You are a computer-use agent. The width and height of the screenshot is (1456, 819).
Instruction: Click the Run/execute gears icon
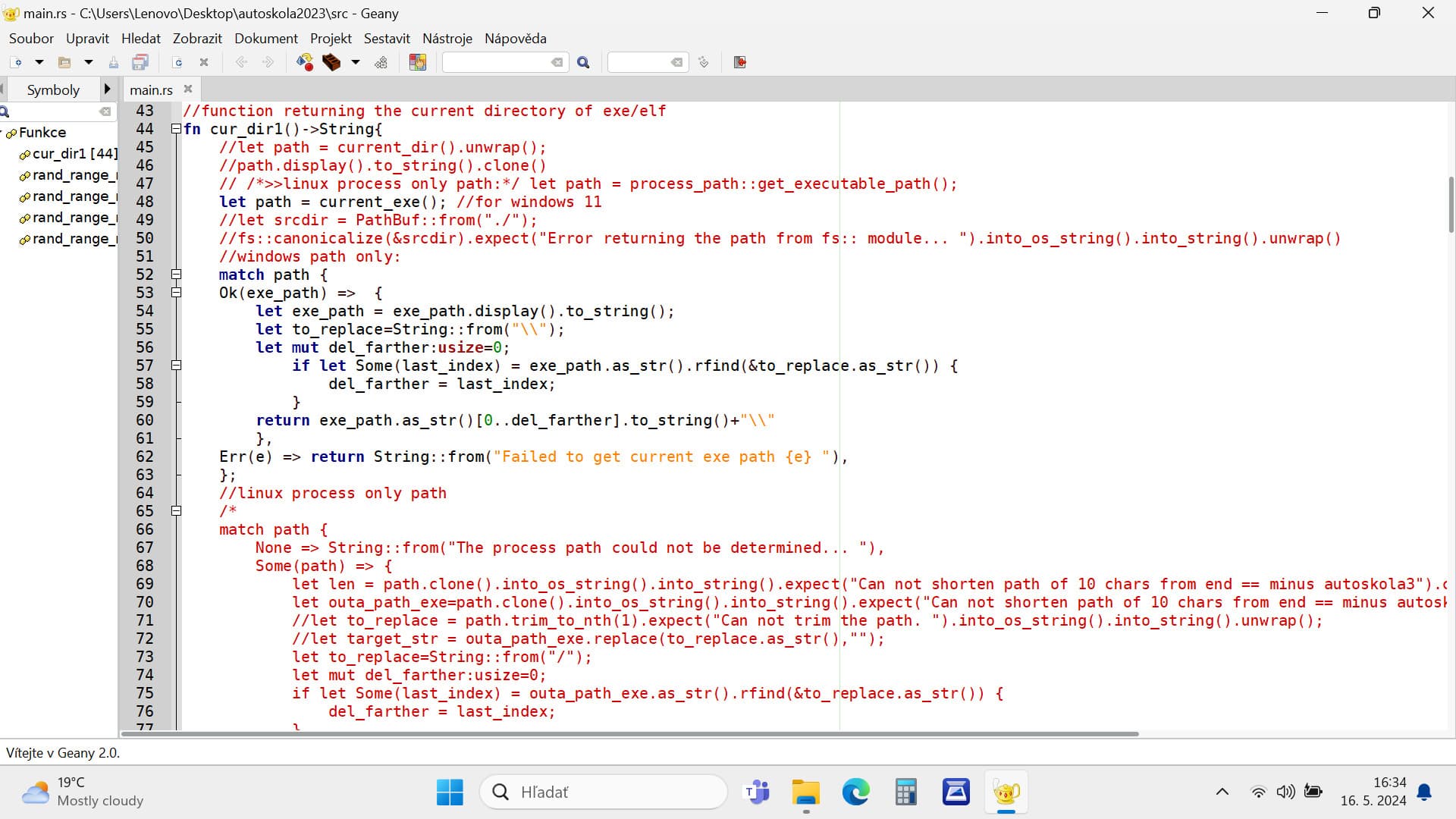(381, 62)
